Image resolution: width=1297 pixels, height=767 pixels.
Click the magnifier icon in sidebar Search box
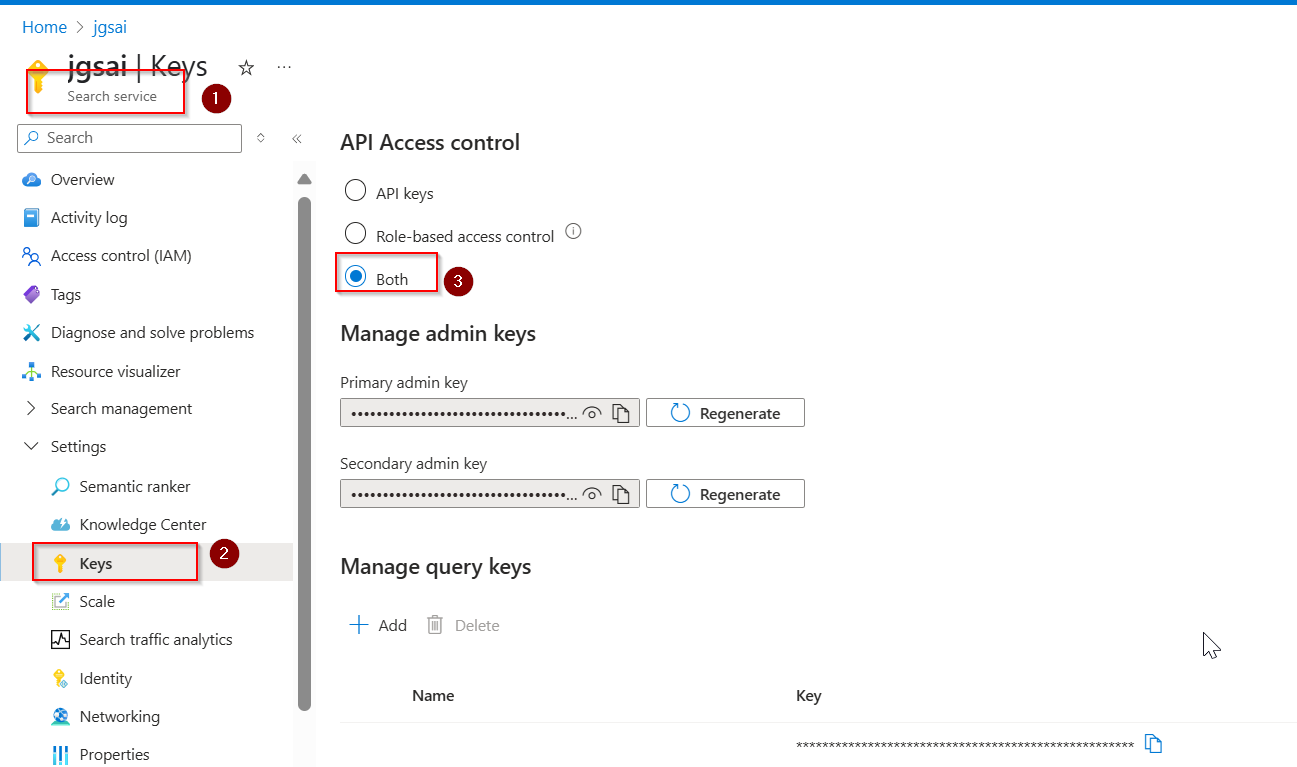click(32, 138)
